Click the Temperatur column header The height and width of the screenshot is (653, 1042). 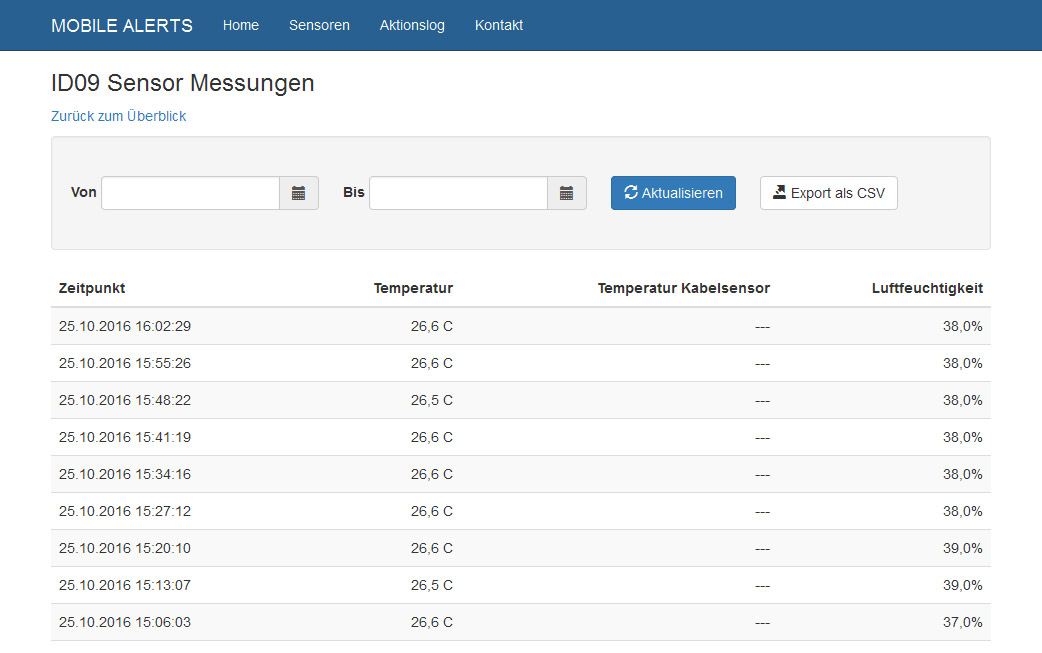413,288
